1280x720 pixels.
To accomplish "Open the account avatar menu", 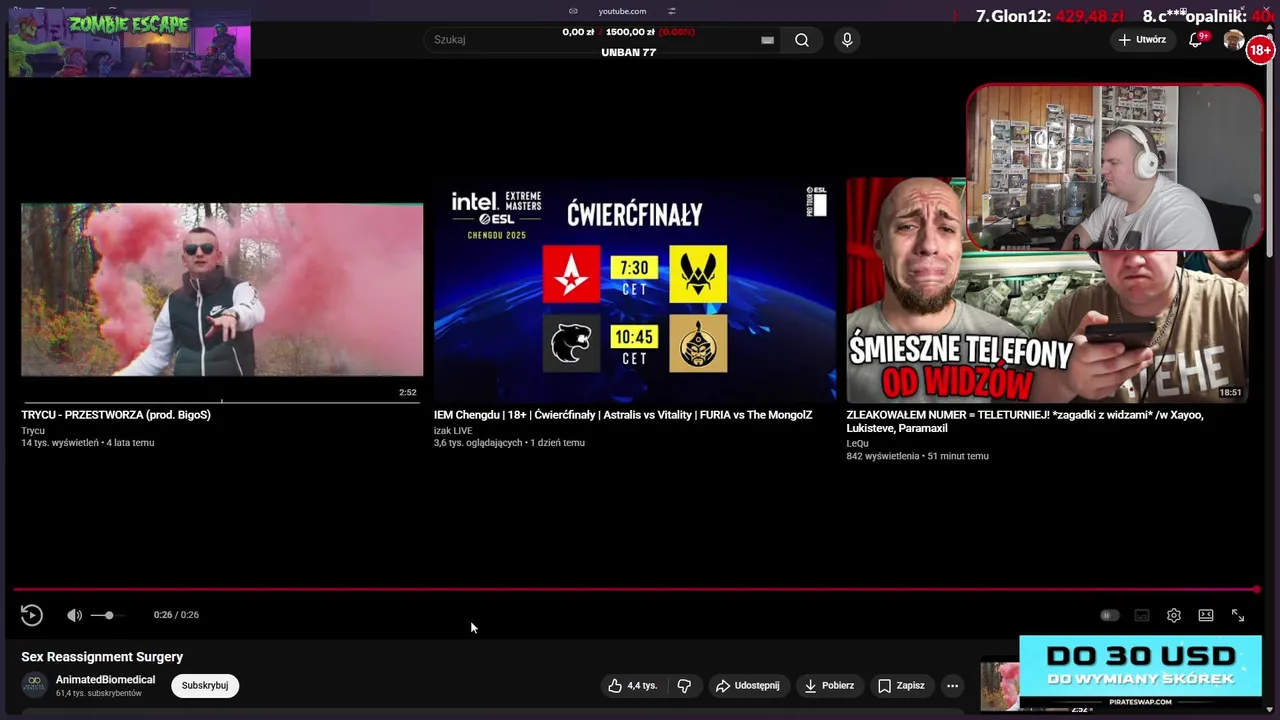I will tap(1234, 40).
